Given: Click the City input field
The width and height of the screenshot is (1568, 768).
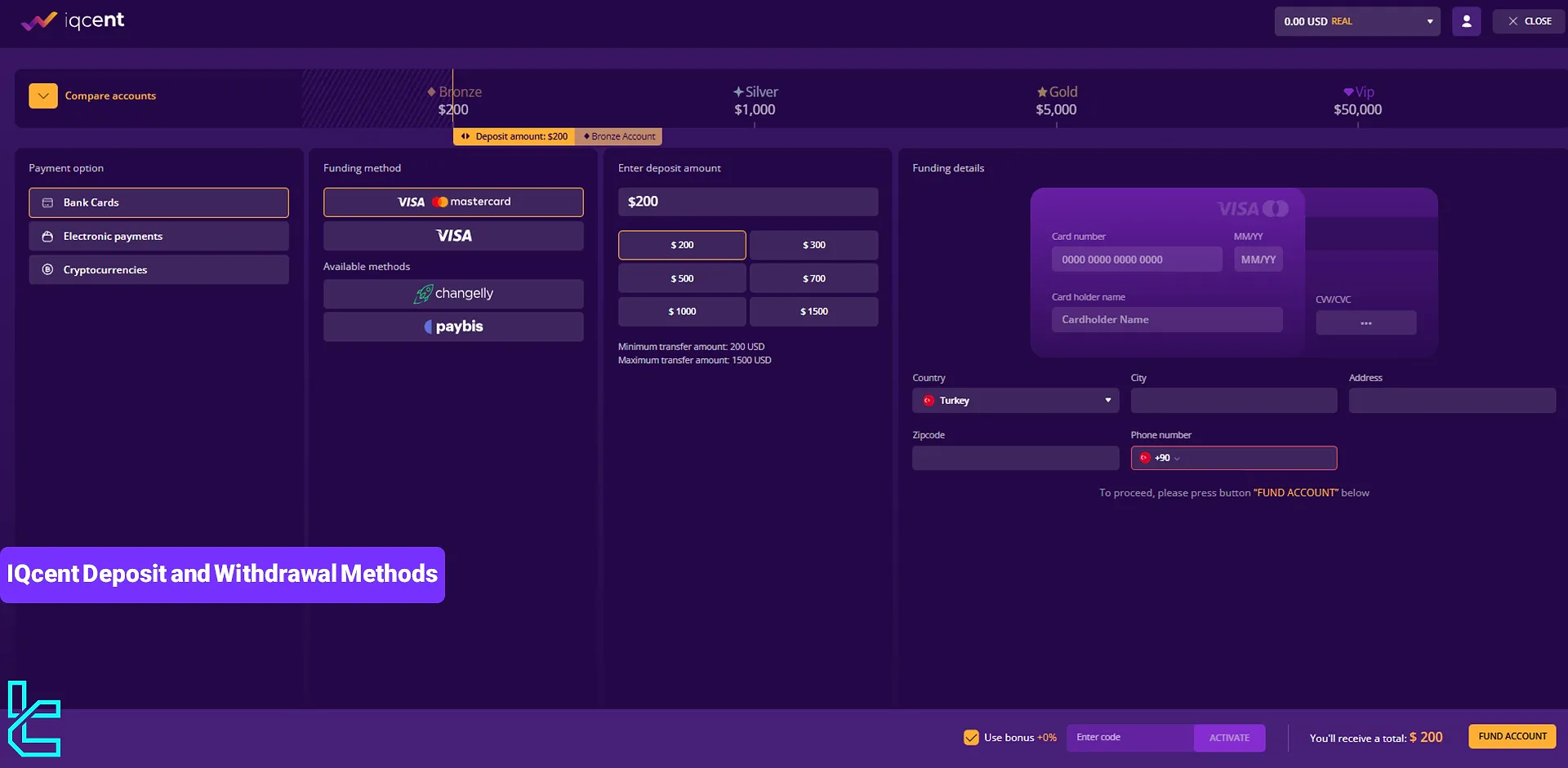Looking at the screenshot, I should (1233, 401).
